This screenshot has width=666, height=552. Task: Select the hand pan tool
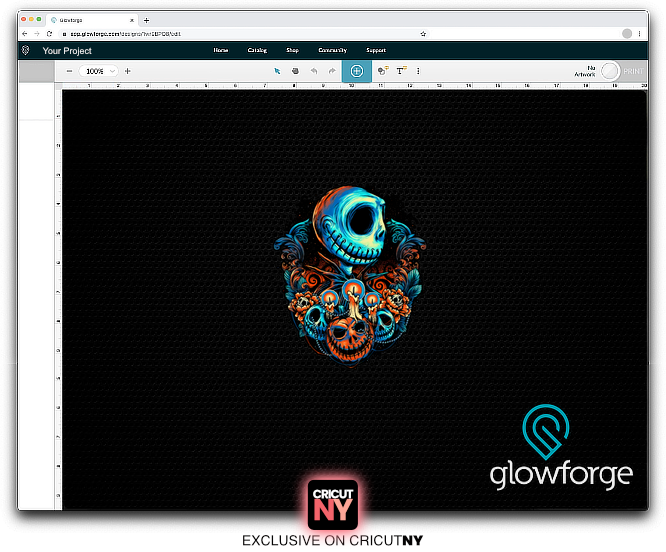click(x=295, y=71)
